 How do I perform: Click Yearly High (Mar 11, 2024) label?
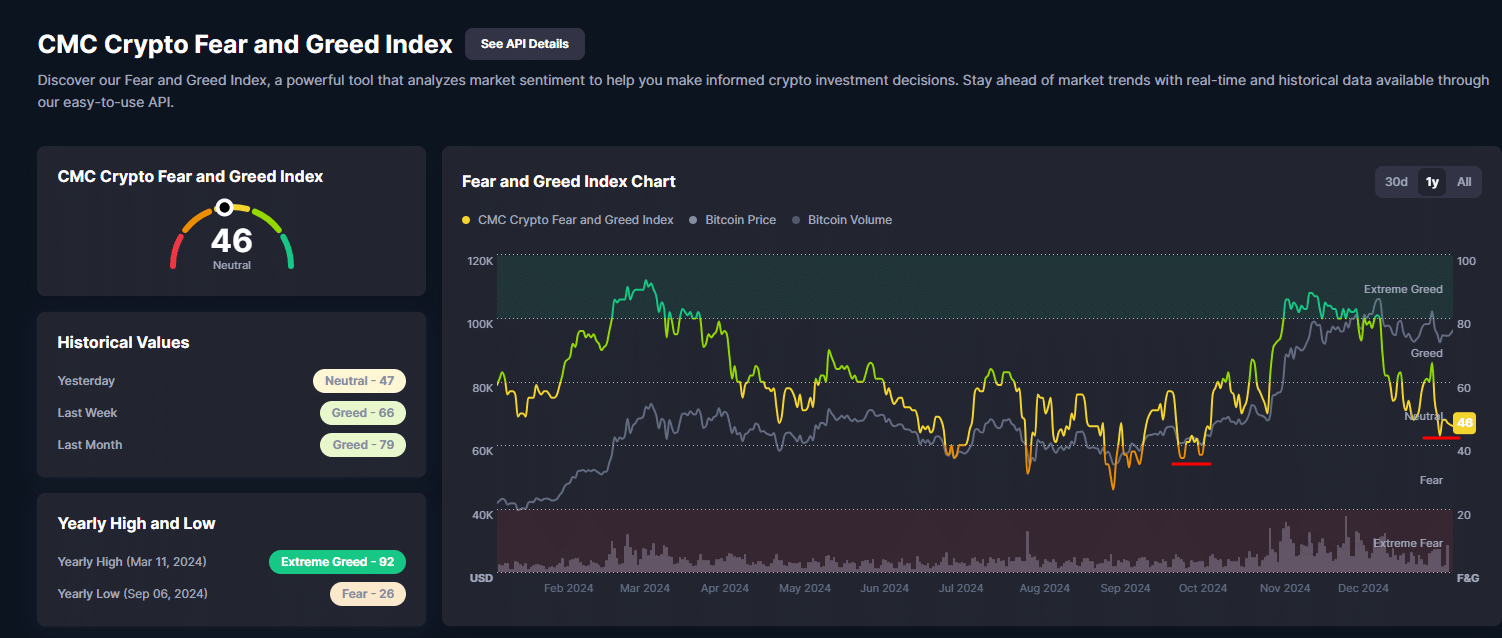tap(132, 562)
